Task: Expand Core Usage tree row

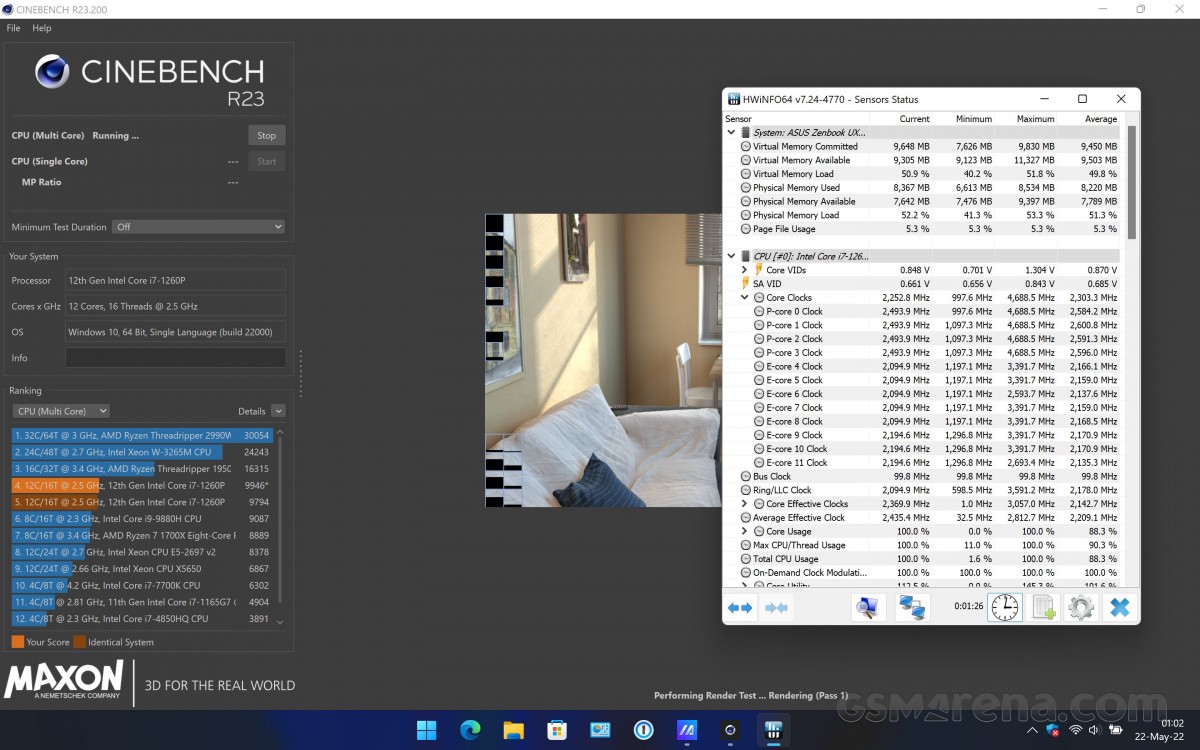Action: point(744,531)
